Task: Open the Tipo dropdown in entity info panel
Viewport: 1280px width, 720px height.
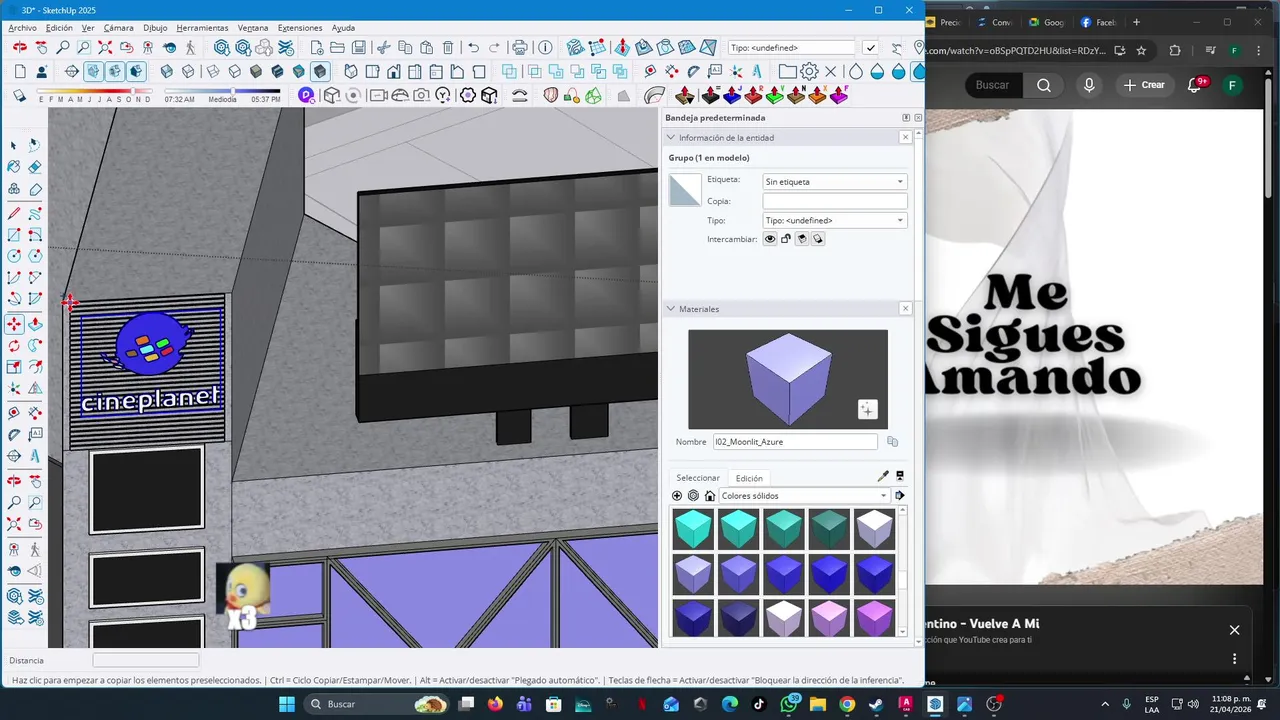Action: (835, 220)
